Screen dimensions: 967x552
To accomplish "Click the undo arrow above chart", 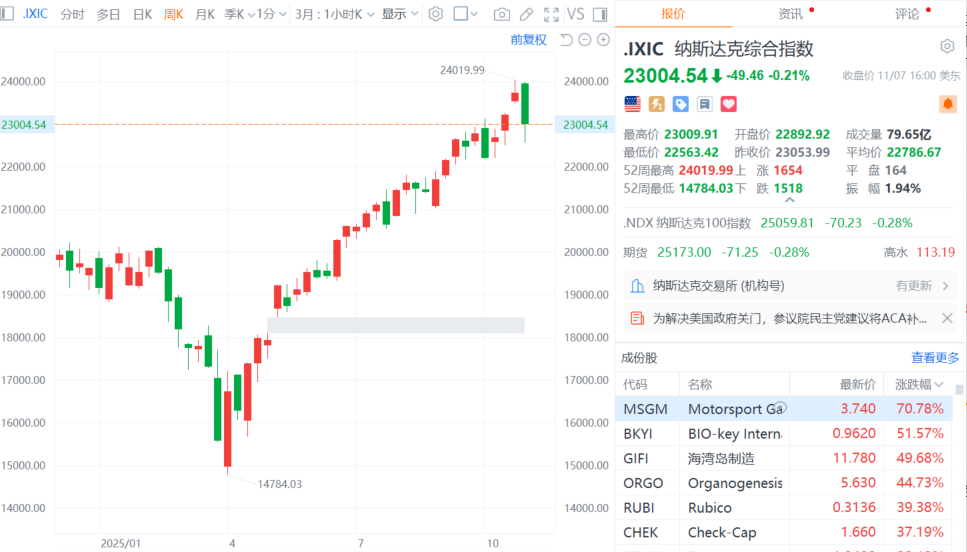I will (566, 40).
